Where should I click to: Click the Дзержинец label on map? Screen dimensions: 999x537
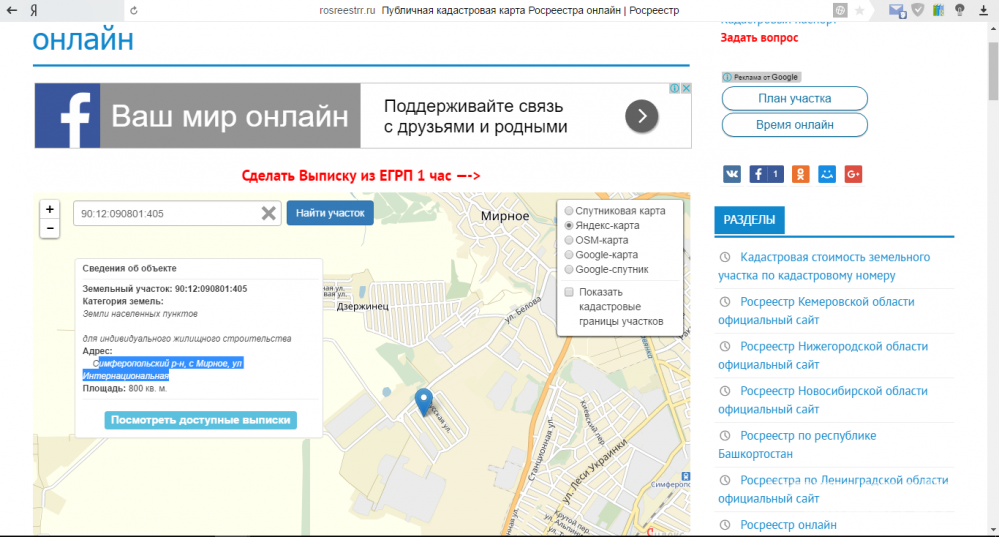pos(363,306)
